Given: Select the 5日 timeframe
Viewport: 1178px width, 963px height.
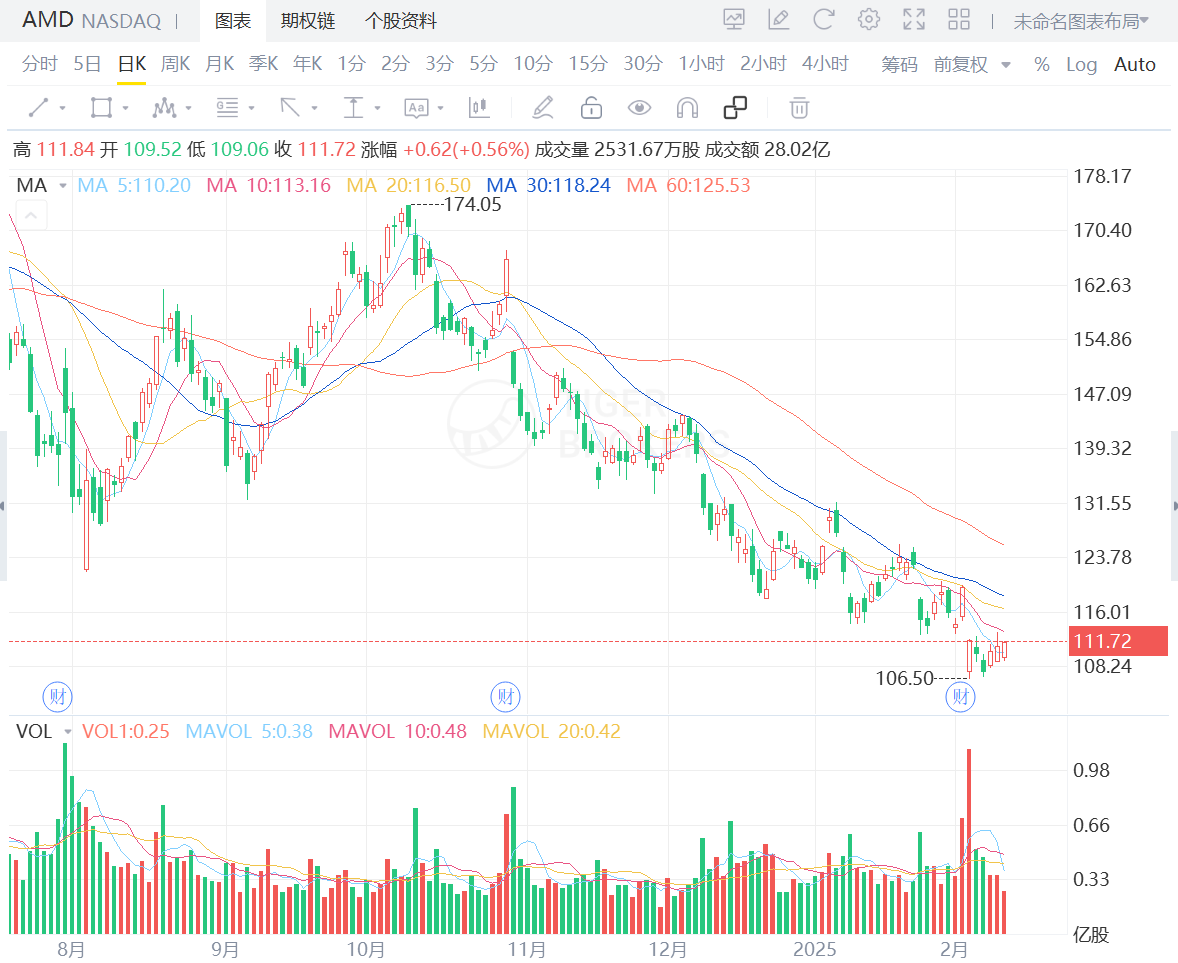Looking at the screenshot, I should click(x=87, y=64).
